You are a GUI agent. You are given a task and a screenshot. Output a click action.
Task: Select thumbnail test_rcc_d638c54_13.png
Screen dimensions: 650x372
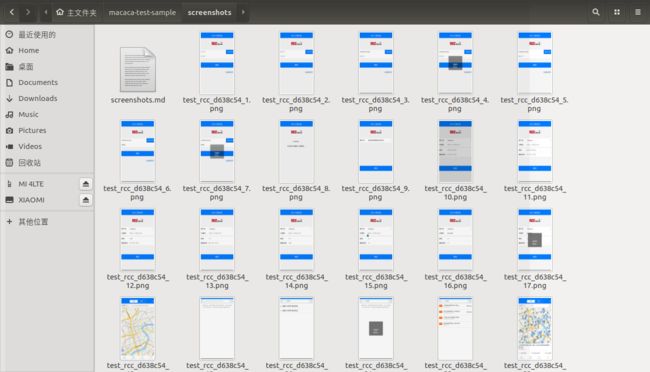pos(217,240)
